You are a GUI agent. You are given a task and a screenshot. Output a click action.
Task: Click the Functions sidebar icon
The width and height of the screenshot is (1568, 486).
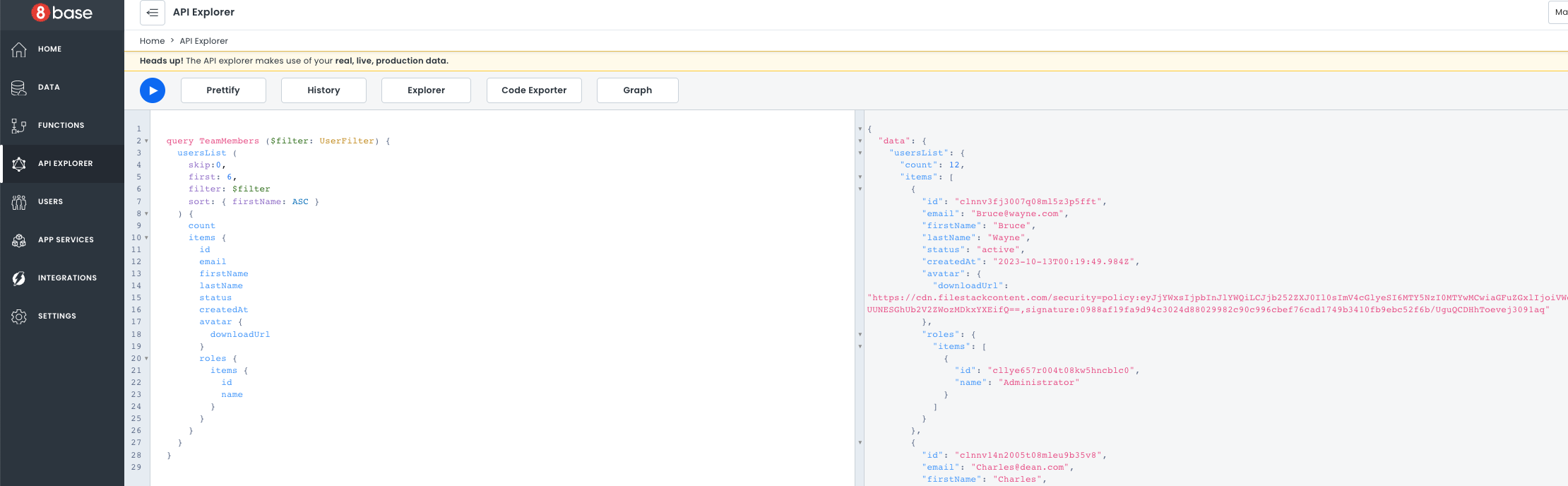pyautogui.click(x=19, y=126)
